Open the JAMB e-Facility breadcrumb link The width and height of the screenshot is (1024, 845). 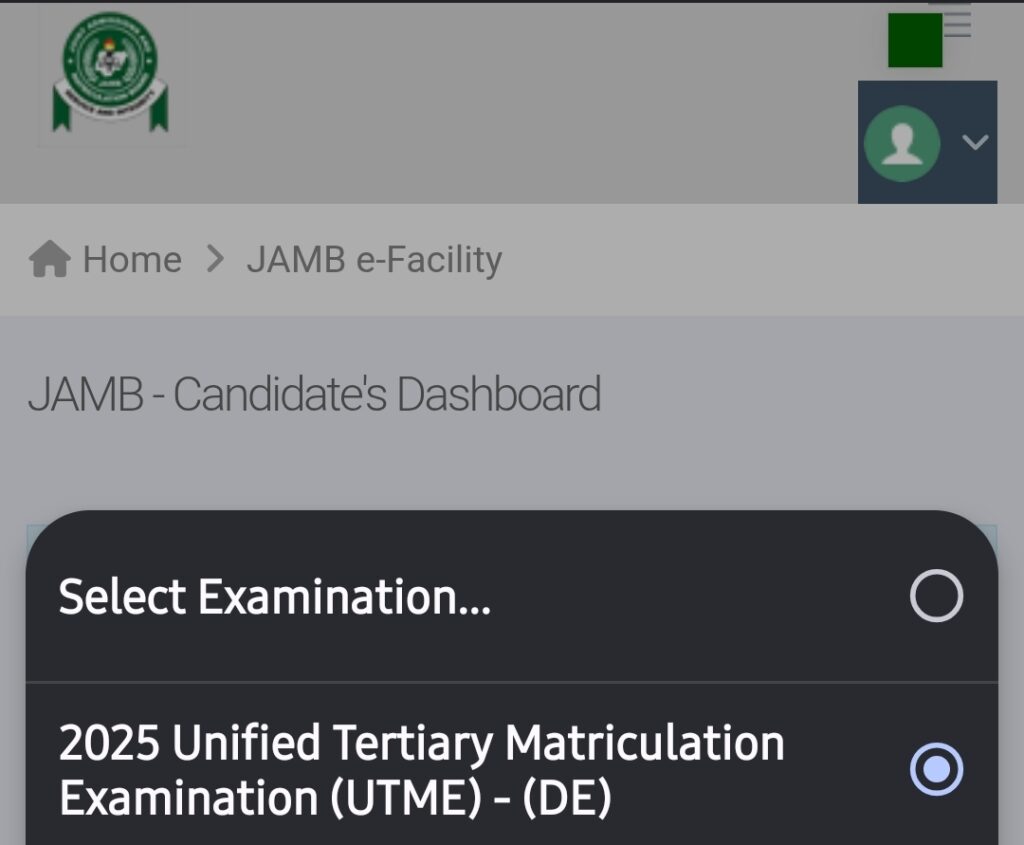pyautogui.click(x=374, y=260)
